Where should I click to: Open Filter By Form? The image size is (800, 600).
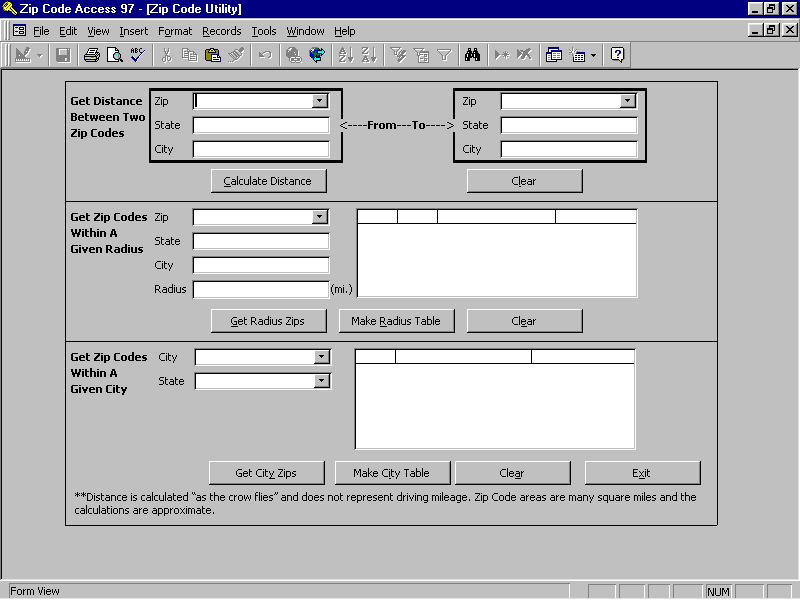coord(421,55)
